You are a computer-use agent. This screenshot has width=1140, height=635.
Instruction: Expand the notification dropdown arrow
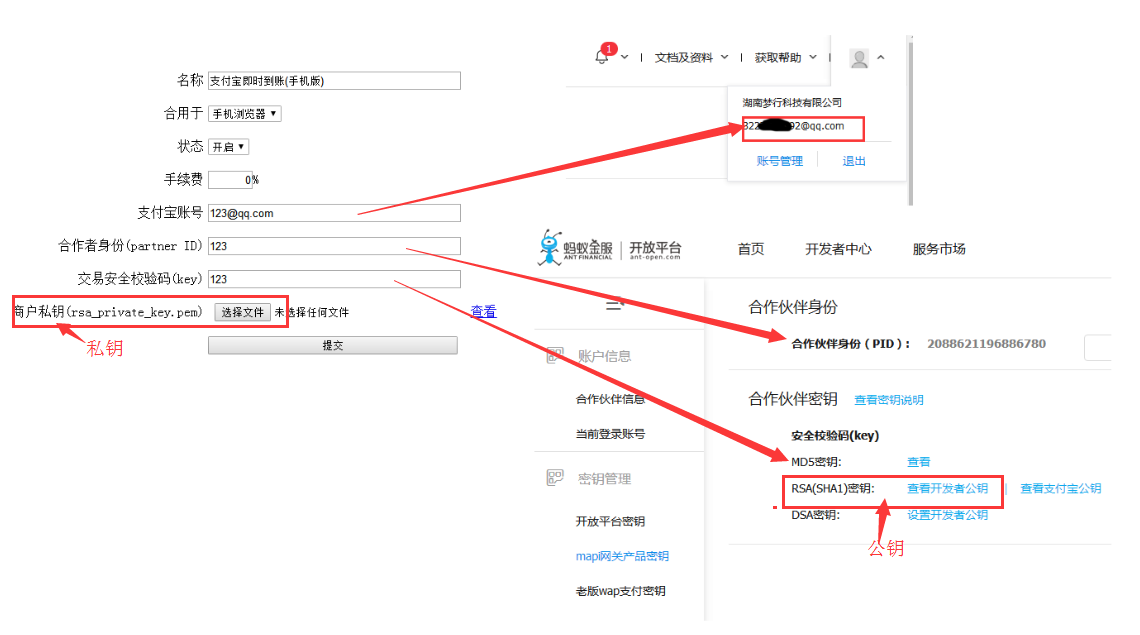click(x=625, y=57)
